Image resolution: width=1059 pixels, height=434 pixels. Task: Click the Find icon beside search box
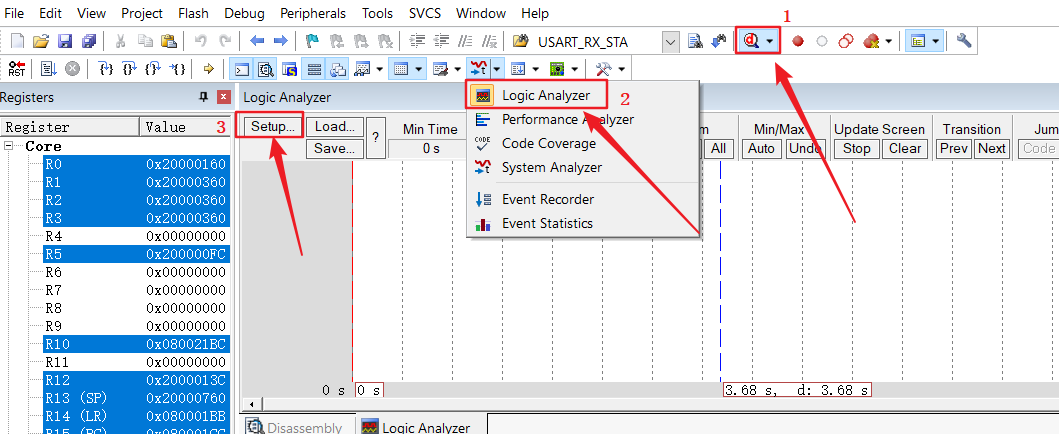[696, 41]
